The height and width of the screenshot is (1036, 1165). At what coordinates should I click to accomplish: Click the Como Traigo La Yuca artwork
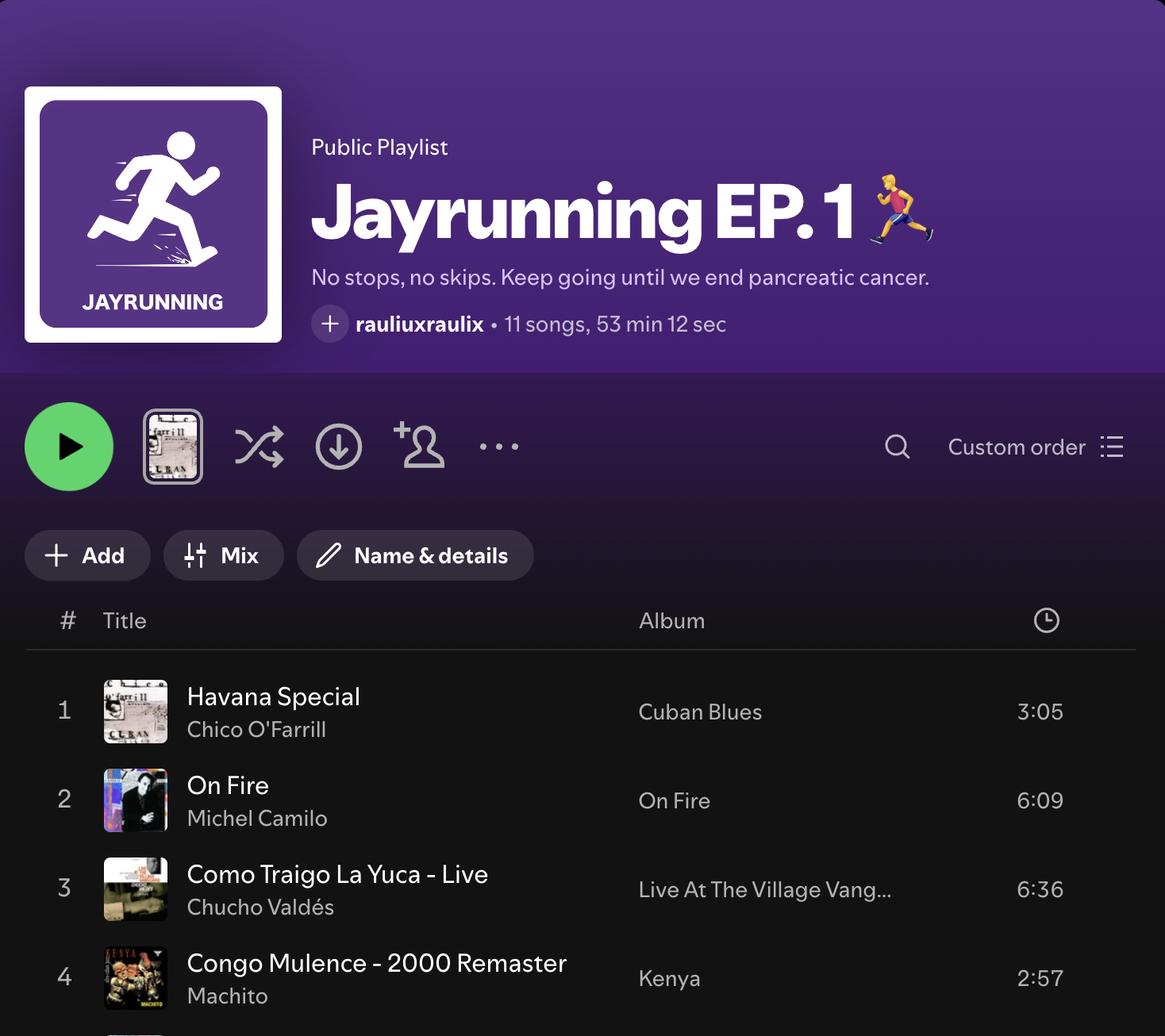pos(136,889)
